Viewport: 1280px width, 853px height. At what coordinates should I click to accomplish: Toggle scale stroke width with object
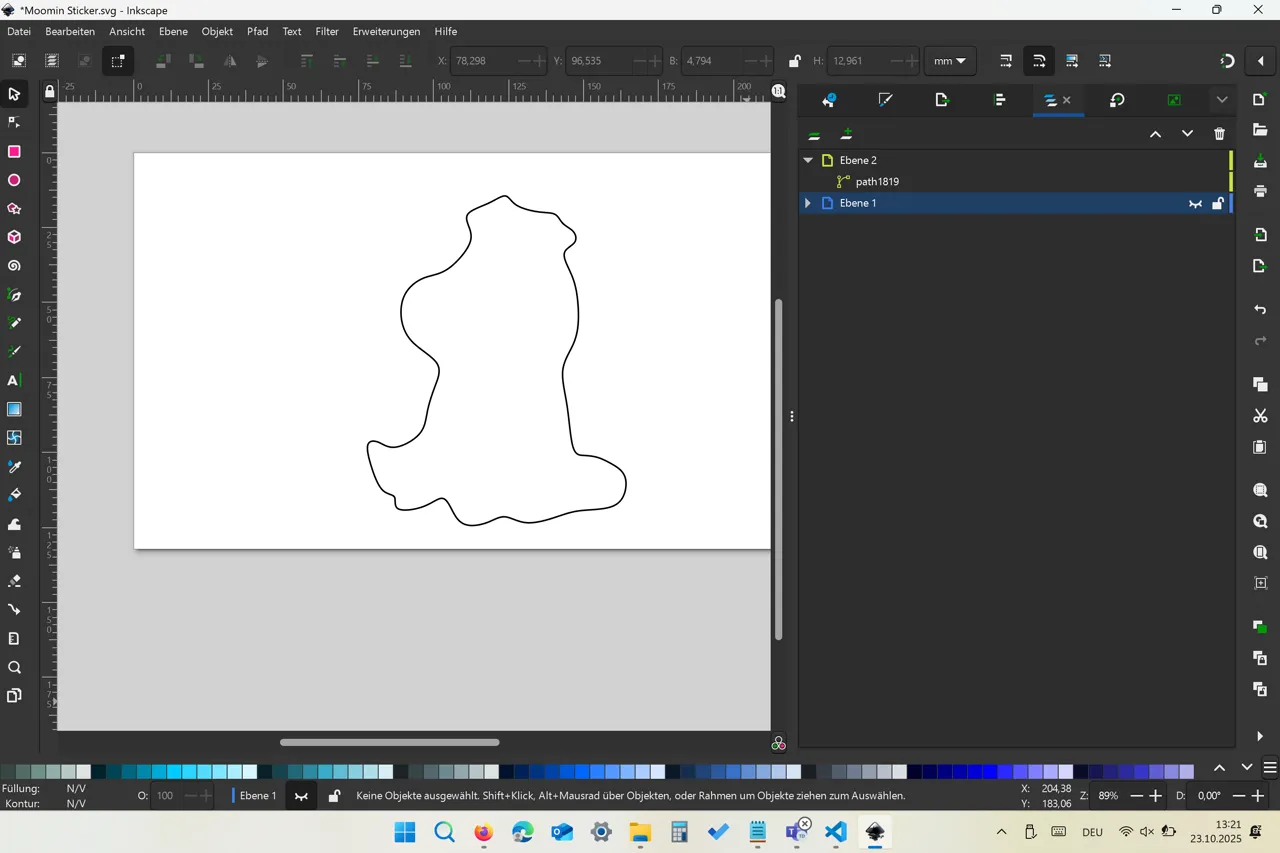(x=1006, y=61)
